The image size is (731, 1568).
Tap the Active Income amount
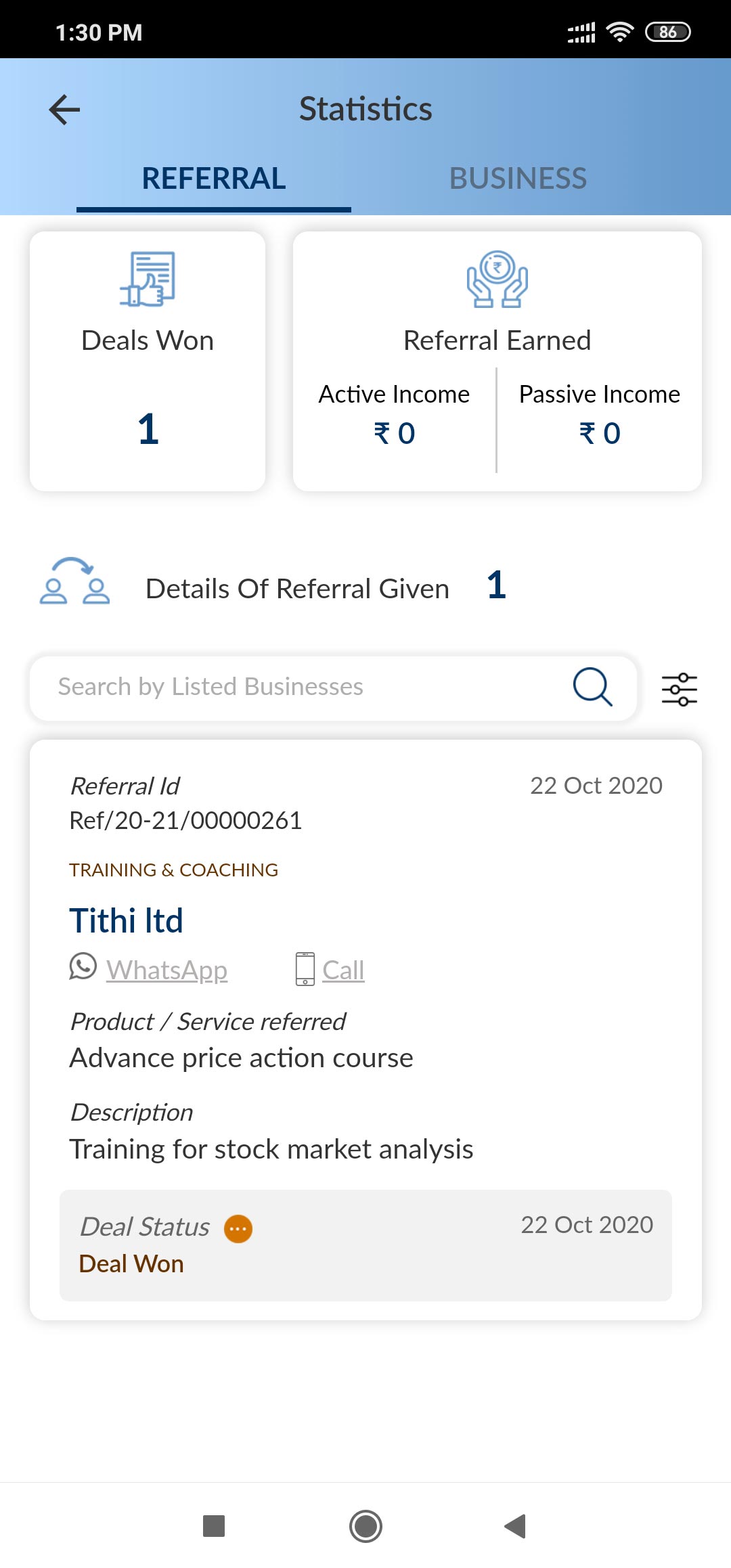pyautogui.click(x=395, y=433)
